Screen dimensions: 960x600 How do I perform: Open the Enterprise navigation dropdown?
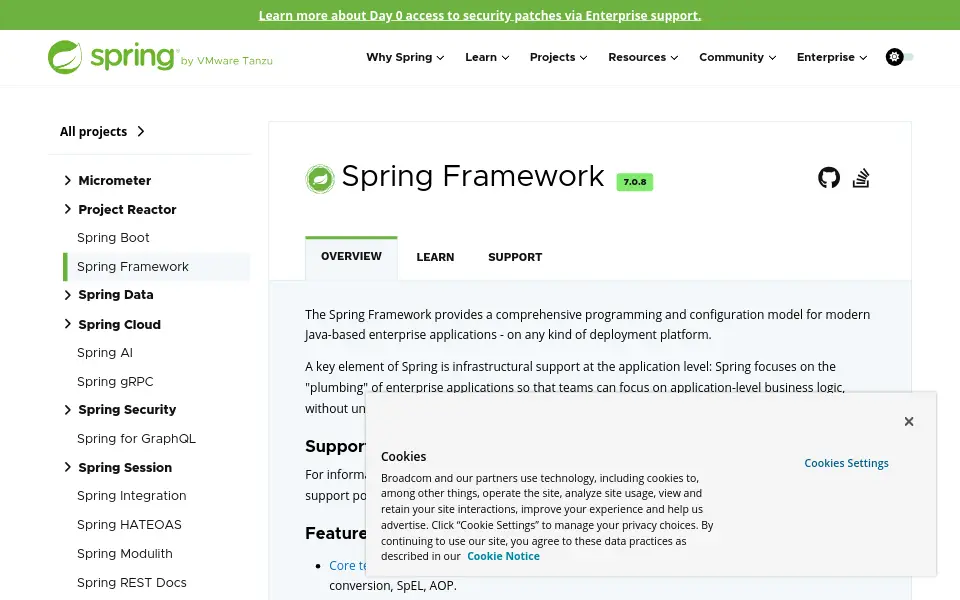(x=831, y=57)
